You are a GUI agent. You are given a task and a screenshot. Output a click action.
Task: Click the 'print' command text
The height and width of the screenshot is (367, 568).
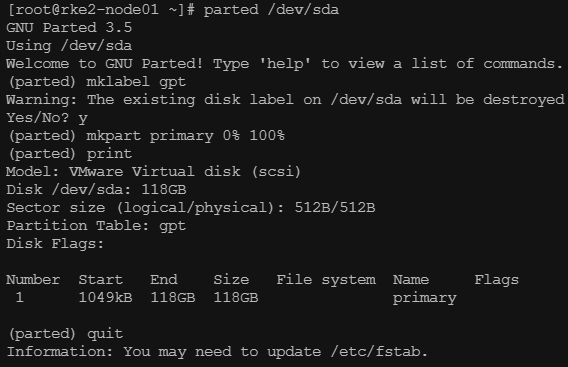109,154
